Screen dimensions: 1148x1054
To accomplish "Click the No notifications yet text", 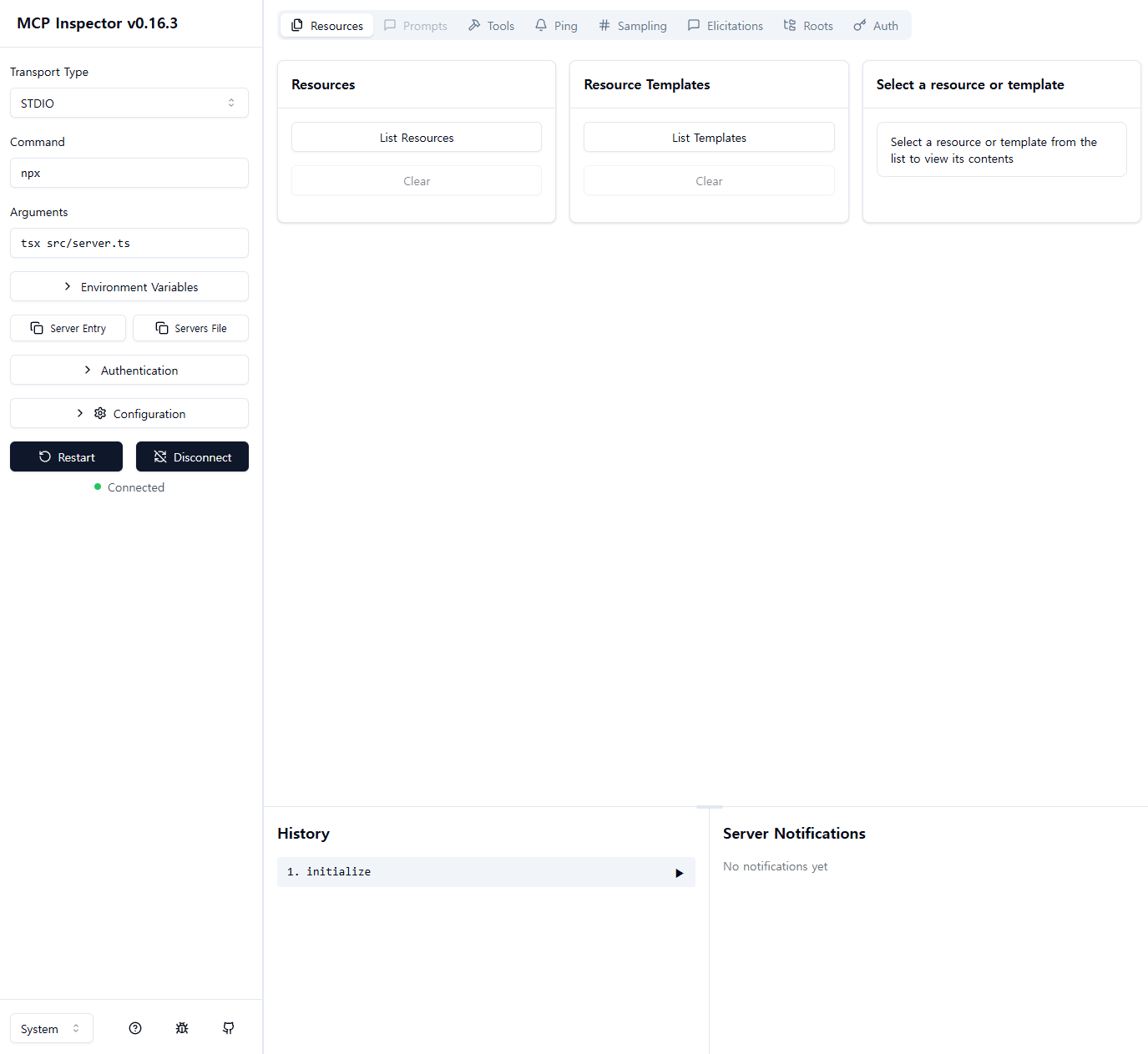I will click(775, 866).
